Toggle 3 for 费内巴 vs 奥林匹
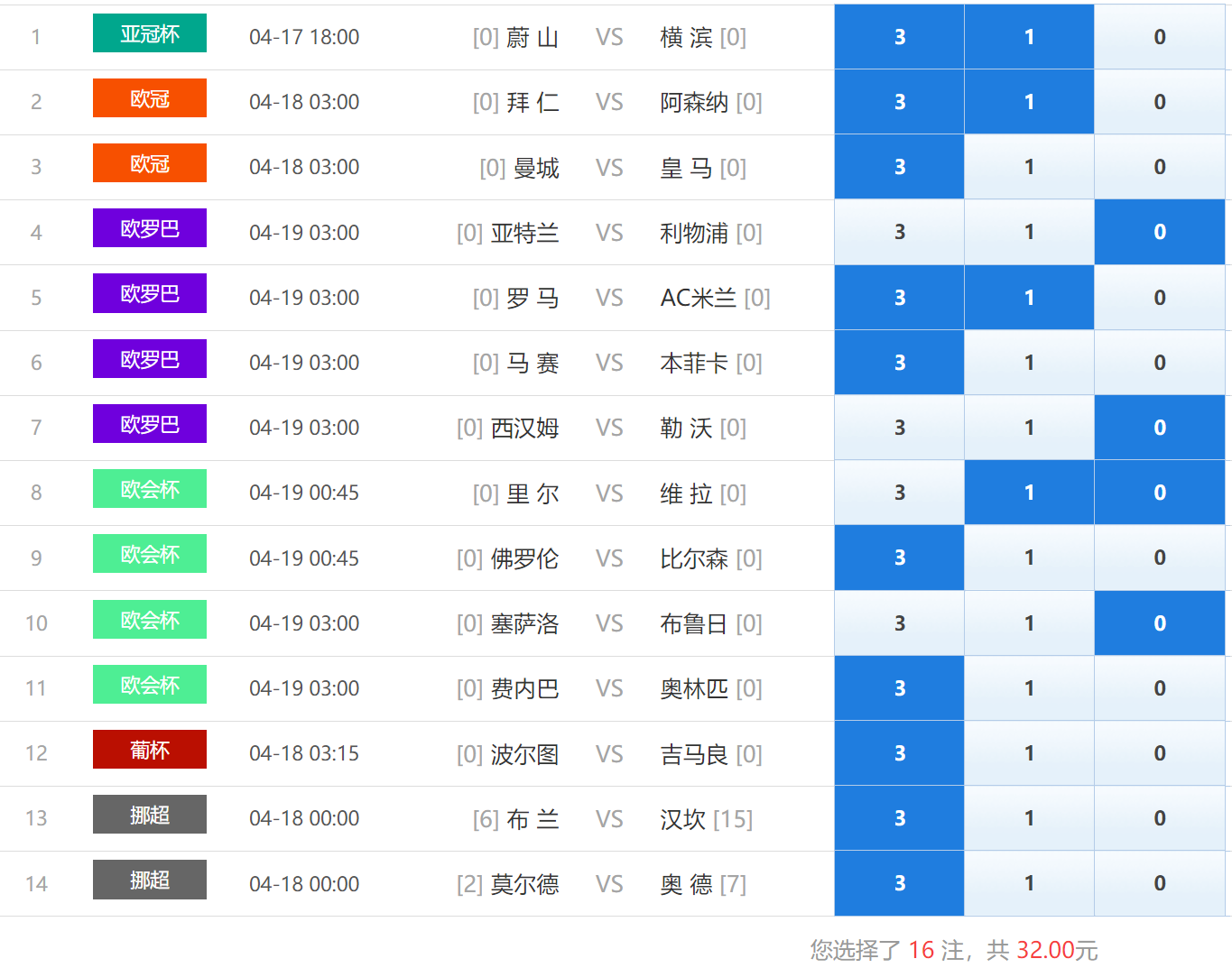This screenshot has height=968, width=1232. [x=899, y=688]
